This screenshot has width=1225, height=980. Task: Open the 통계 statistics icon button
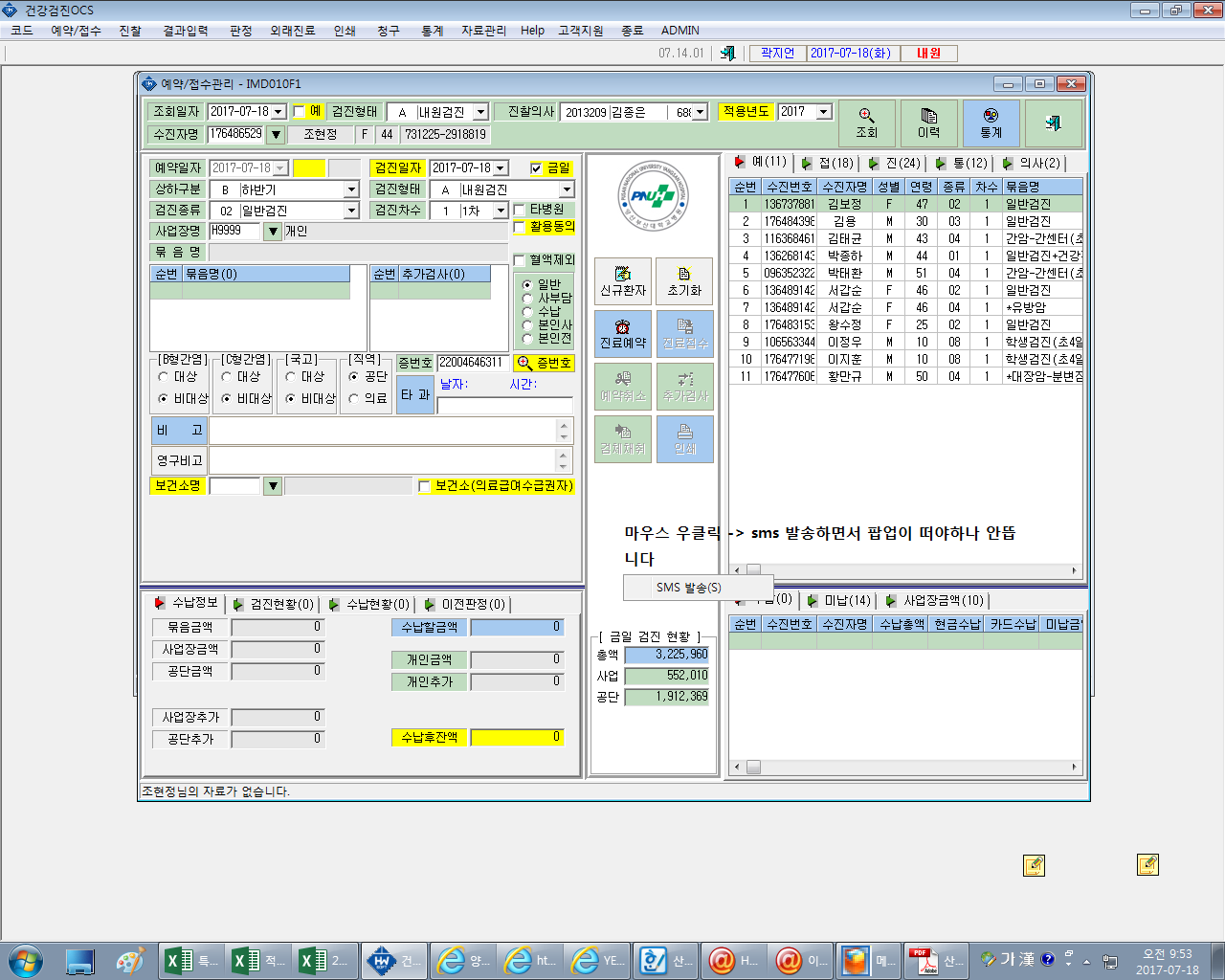point(991,123)
